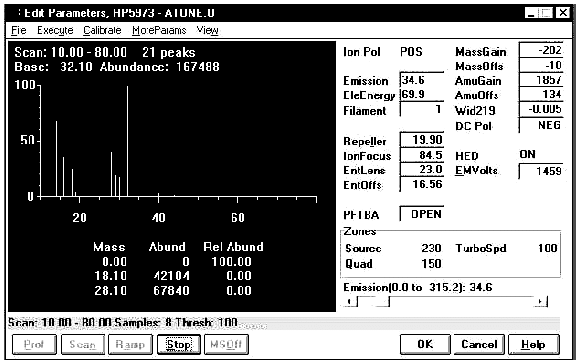Select the EMVolts field 1459

(541, 171)
